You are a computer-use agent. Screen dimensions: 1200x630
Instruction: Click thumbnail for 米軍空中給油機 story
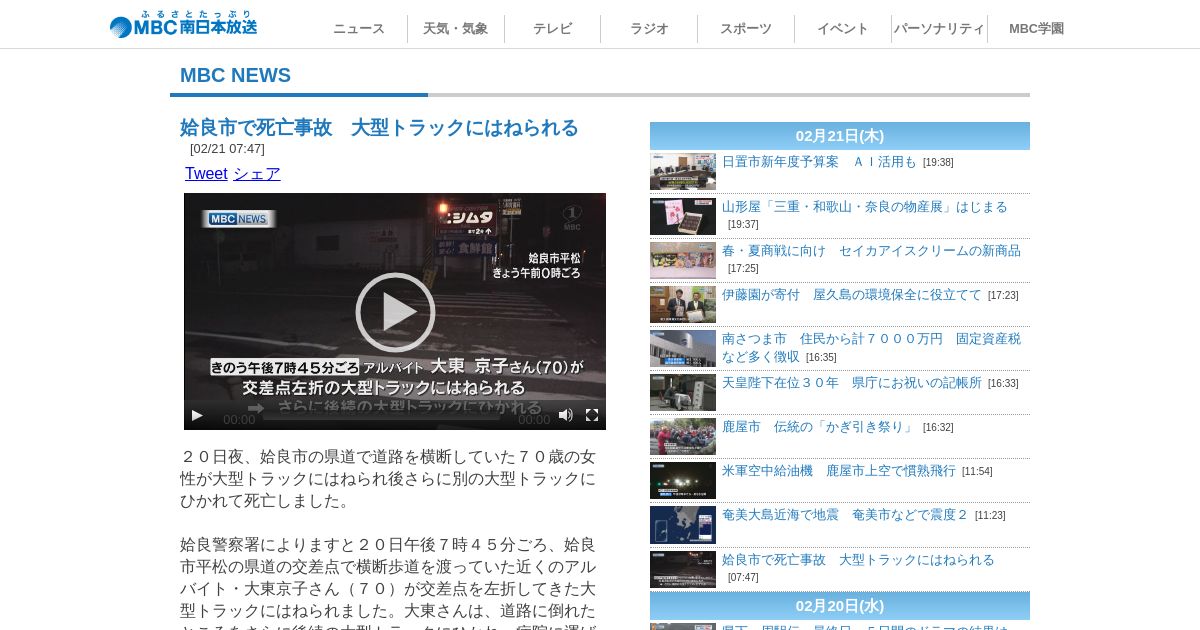(x=683, y=480)
